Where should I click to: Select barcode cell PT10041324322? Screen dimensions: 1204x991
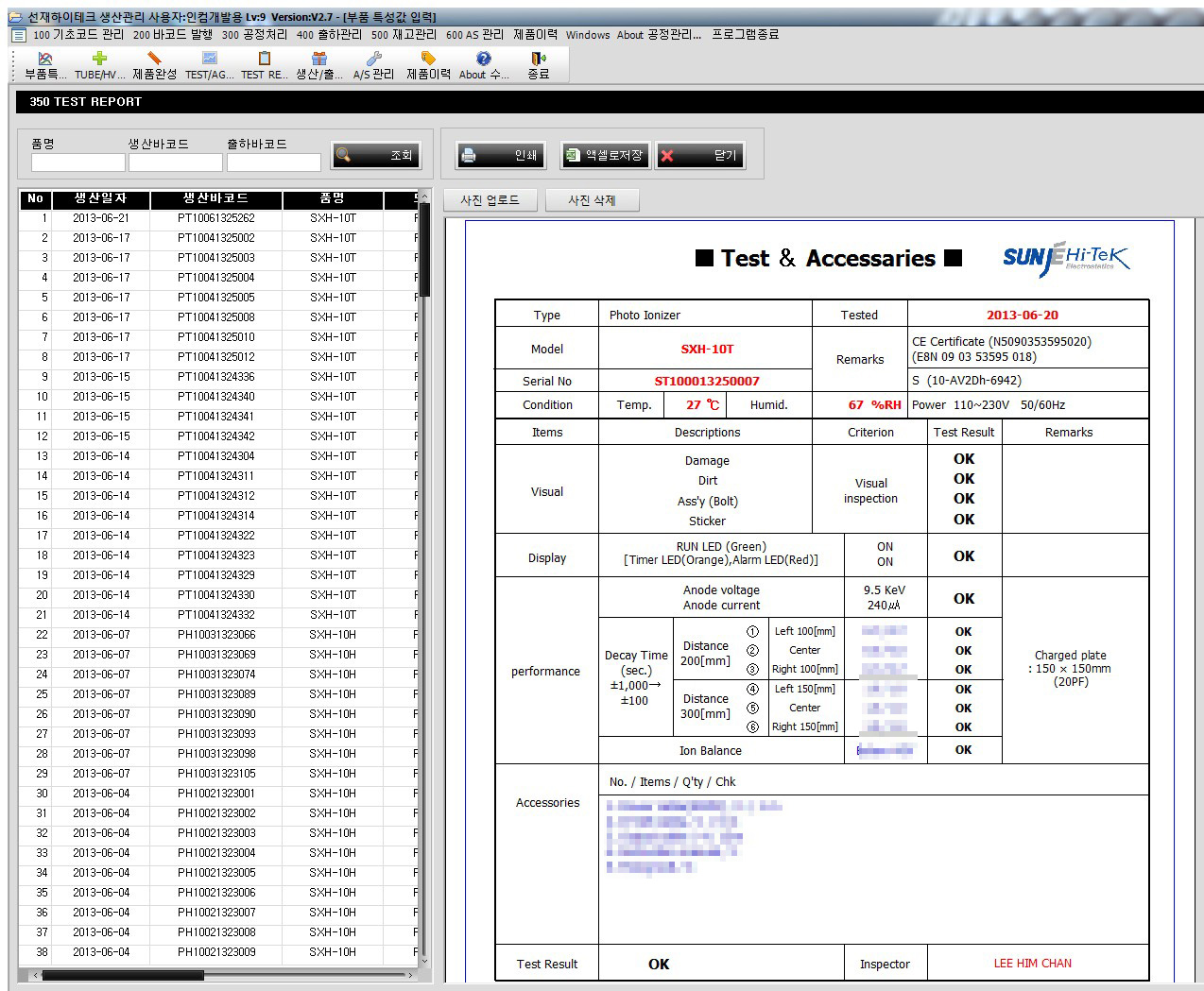(x=216, y=536)
